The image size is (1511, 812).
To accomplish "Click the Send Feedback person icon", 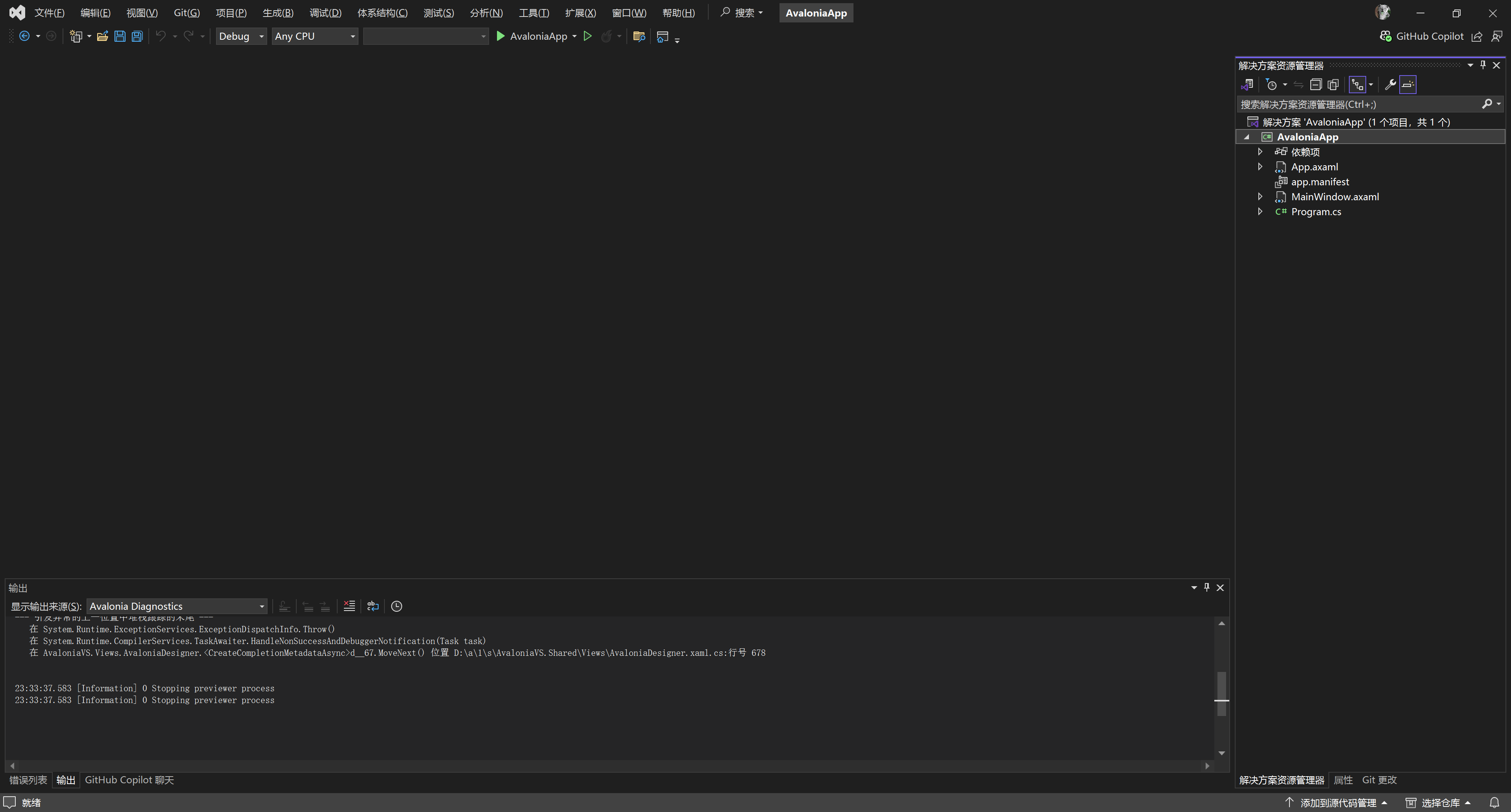I will tap(1496, 36).
